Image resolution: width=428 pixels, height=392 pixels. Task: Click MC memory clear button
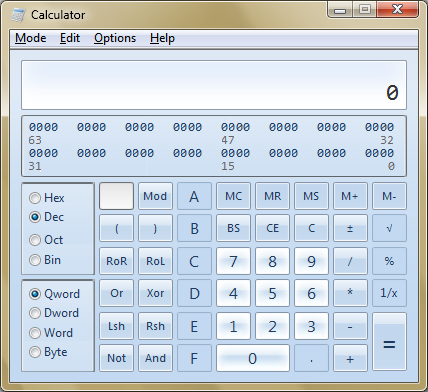233,196
